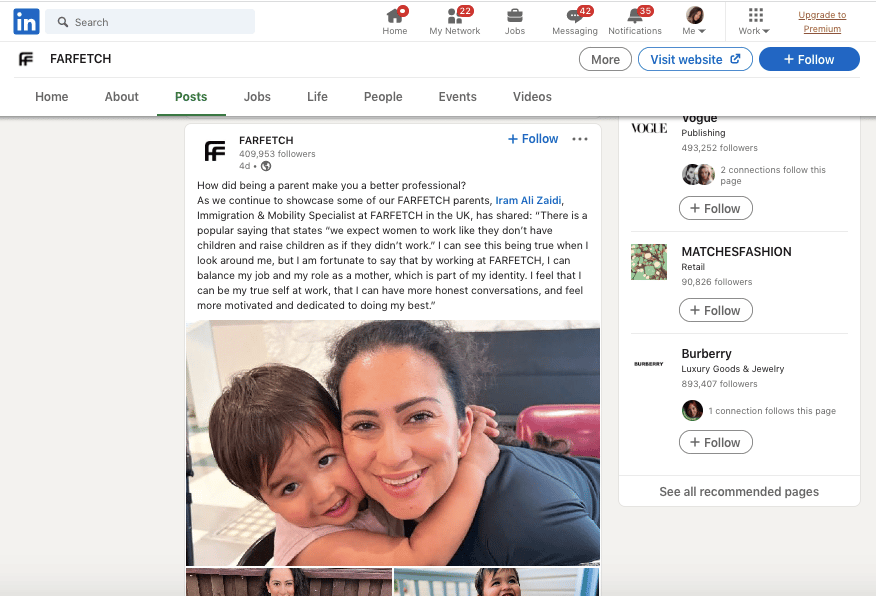Viewport: 876px width, 596px height.
Task: Open the Work apps grid icon
Action: pyautogui.click(x=755, y=15)
